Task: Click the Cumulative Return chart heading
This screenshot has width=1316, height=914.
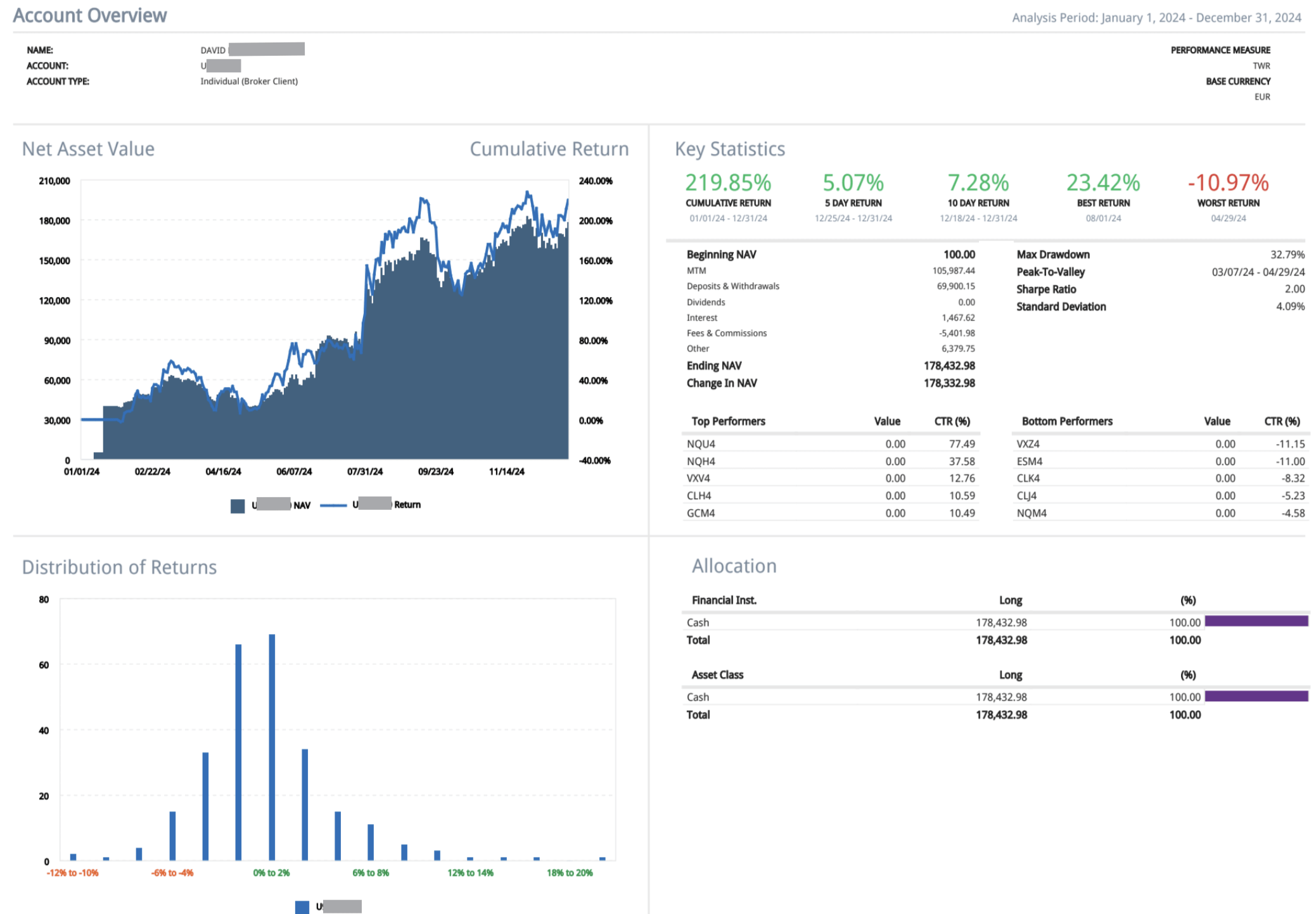Action: 549,149
